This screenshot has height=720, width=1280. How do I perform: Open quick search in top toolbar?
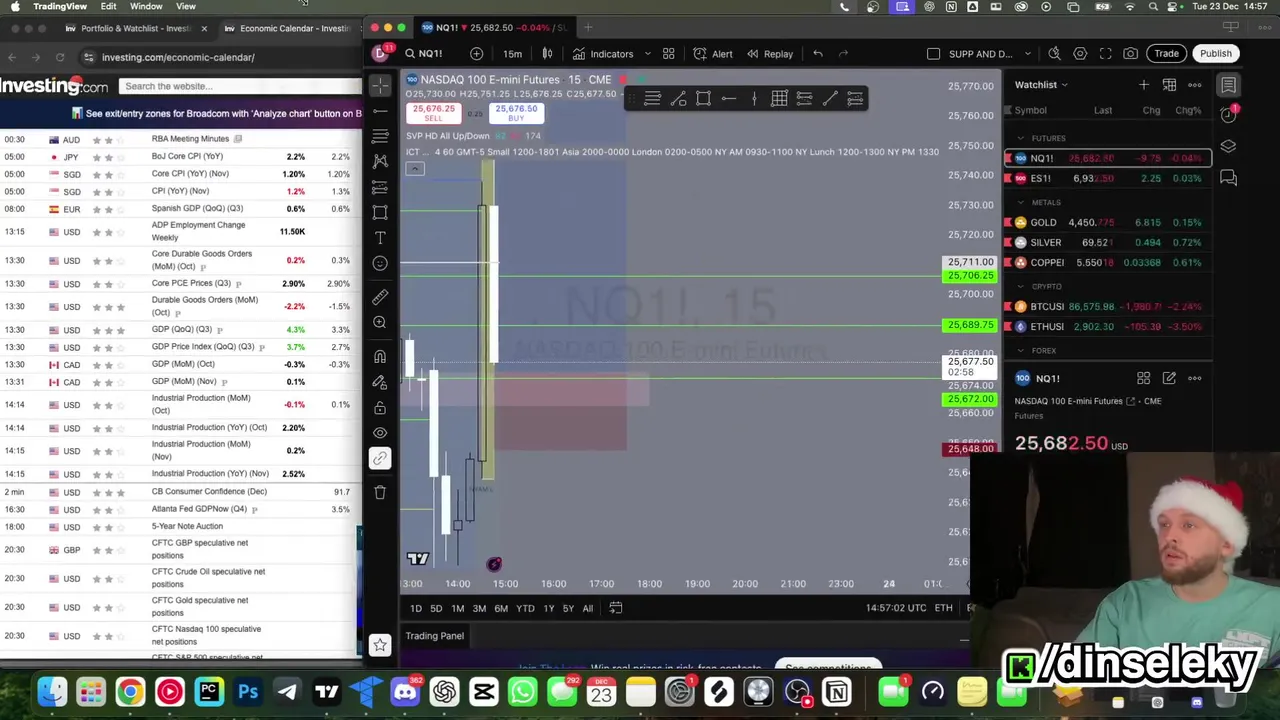pyautogui.click(x=1054, y=54)
